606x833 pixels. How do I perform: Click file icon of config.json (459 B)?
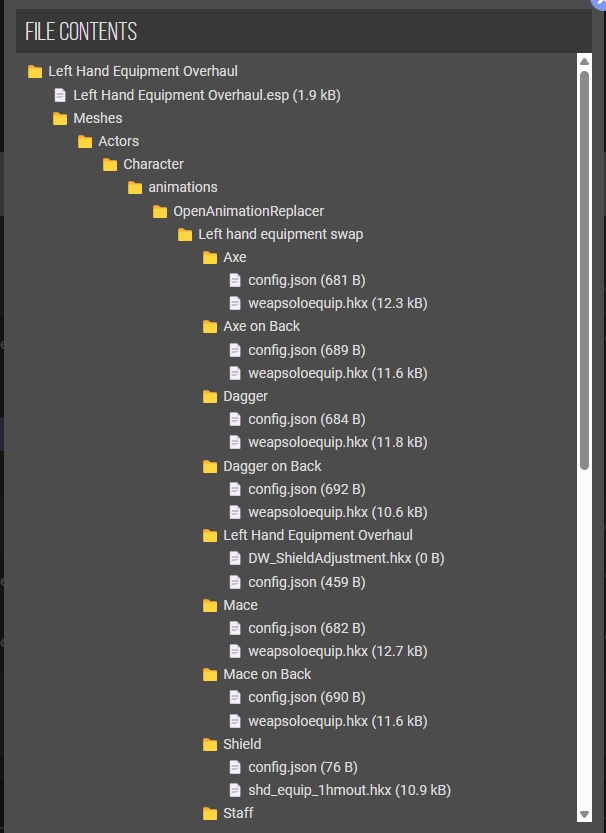(235, 582)
